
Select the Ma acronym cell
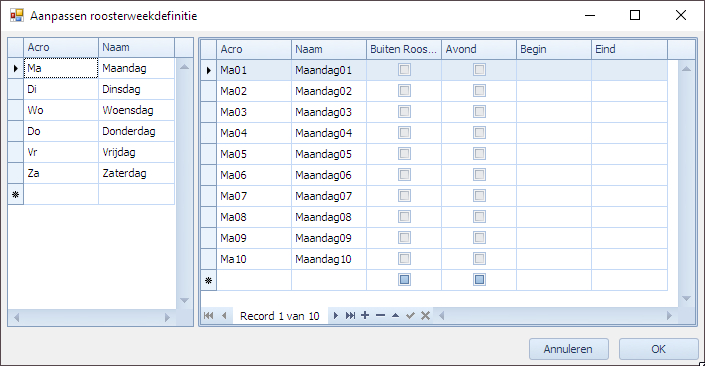61,68
